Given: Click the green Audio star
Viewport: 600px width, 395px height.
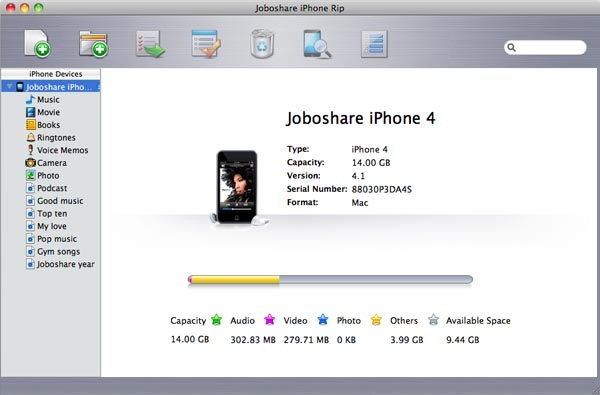Looking at the screenshot, I should [216, 319].
